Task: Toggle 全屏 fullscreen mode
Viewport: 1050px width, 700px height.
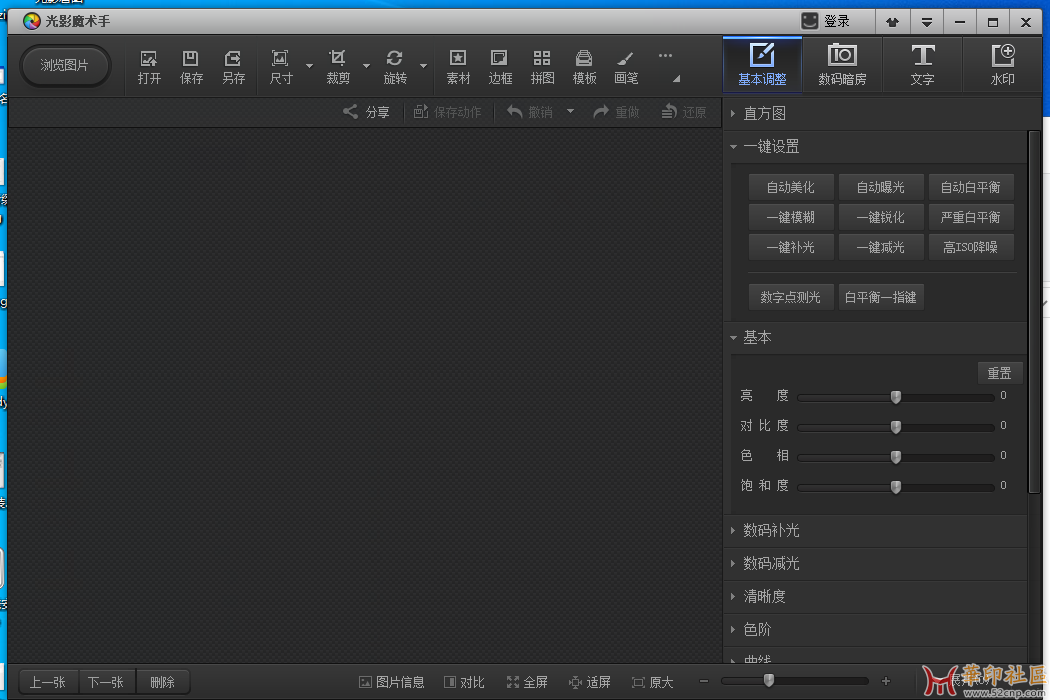Action: (x=527, y=682)
